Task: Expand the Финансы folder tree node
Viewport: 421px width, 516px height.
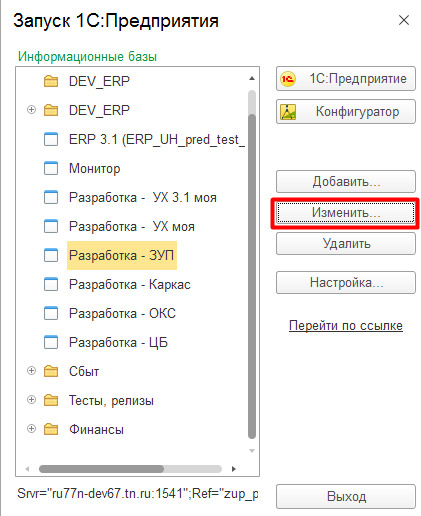Action: pyautogui.click(x=31, y=429)
